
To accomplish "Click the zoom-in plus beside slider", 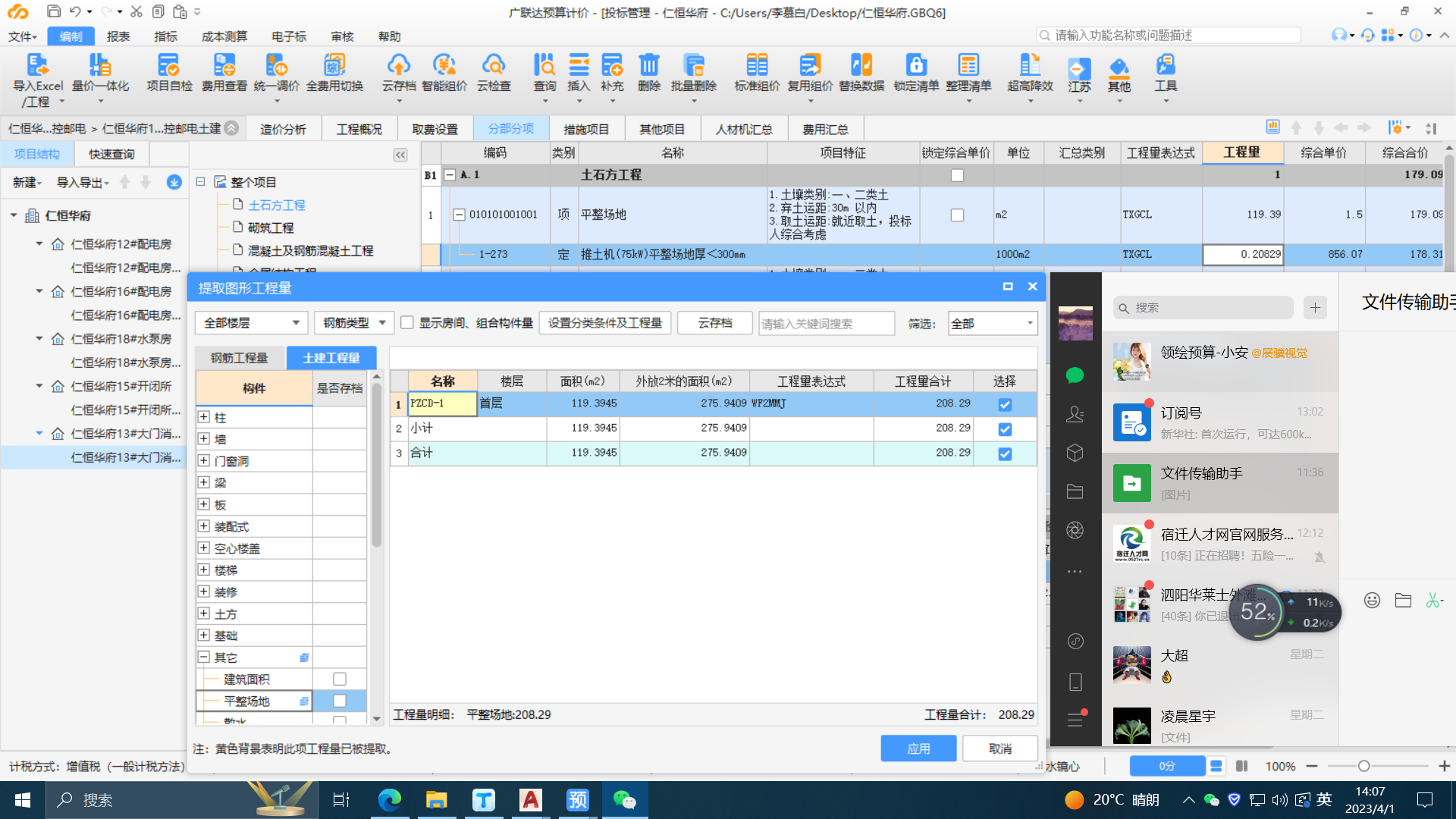I will point(1444,766).
